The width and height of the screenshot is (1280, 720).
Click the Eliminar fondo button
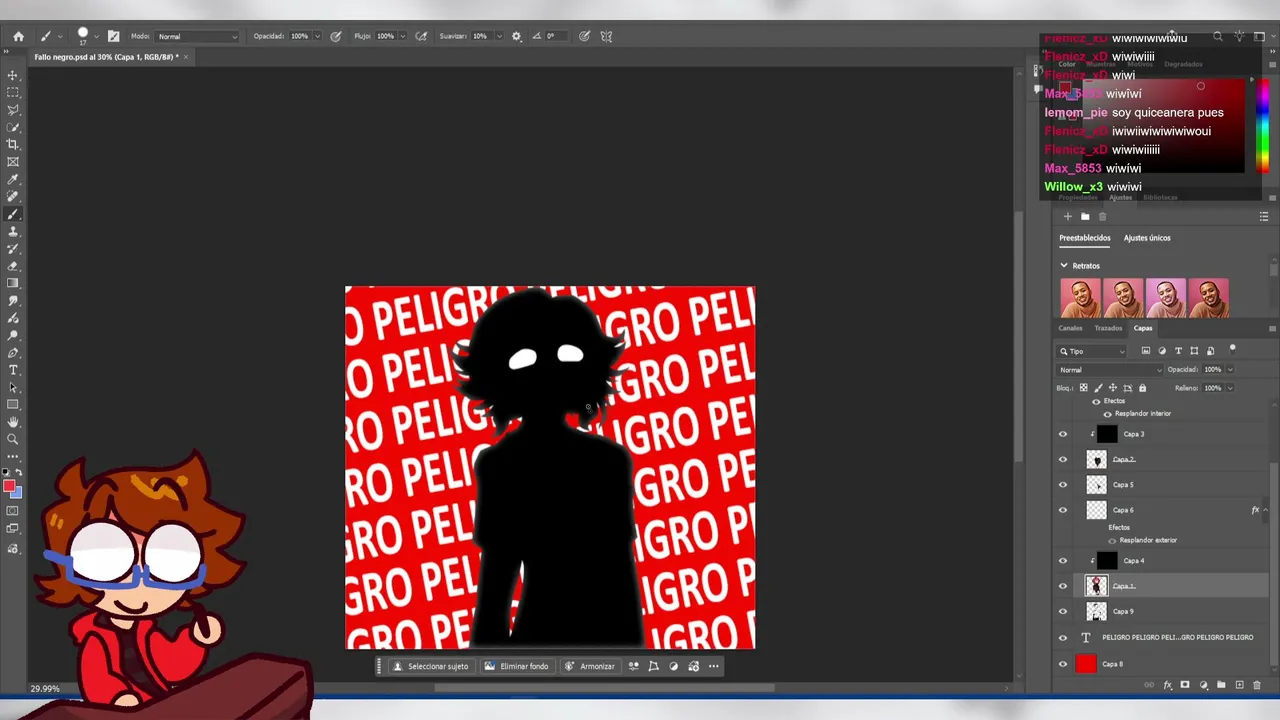(516, 666)
